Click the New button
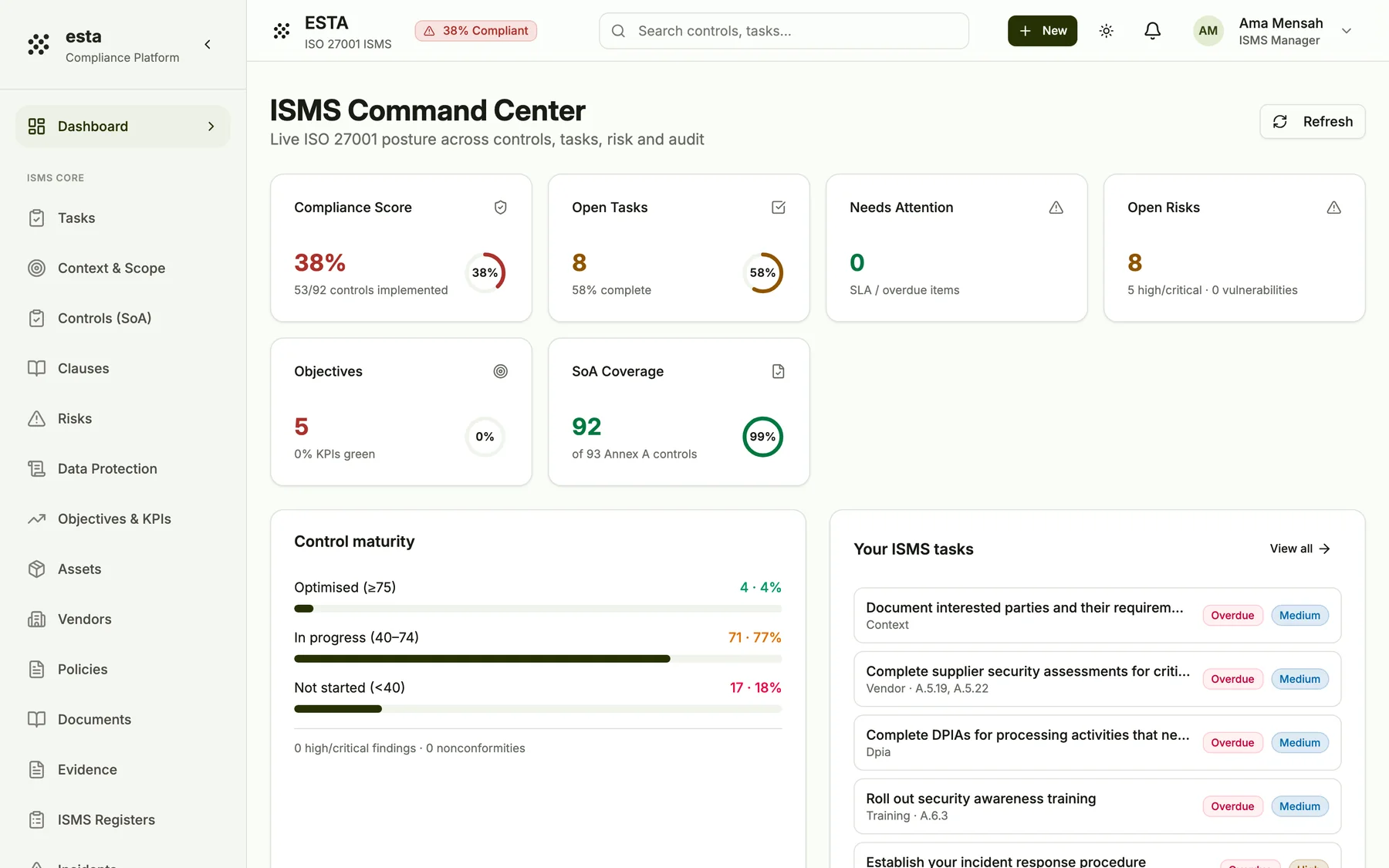This screenshot has width=1389, height=868. [1042, 31]
